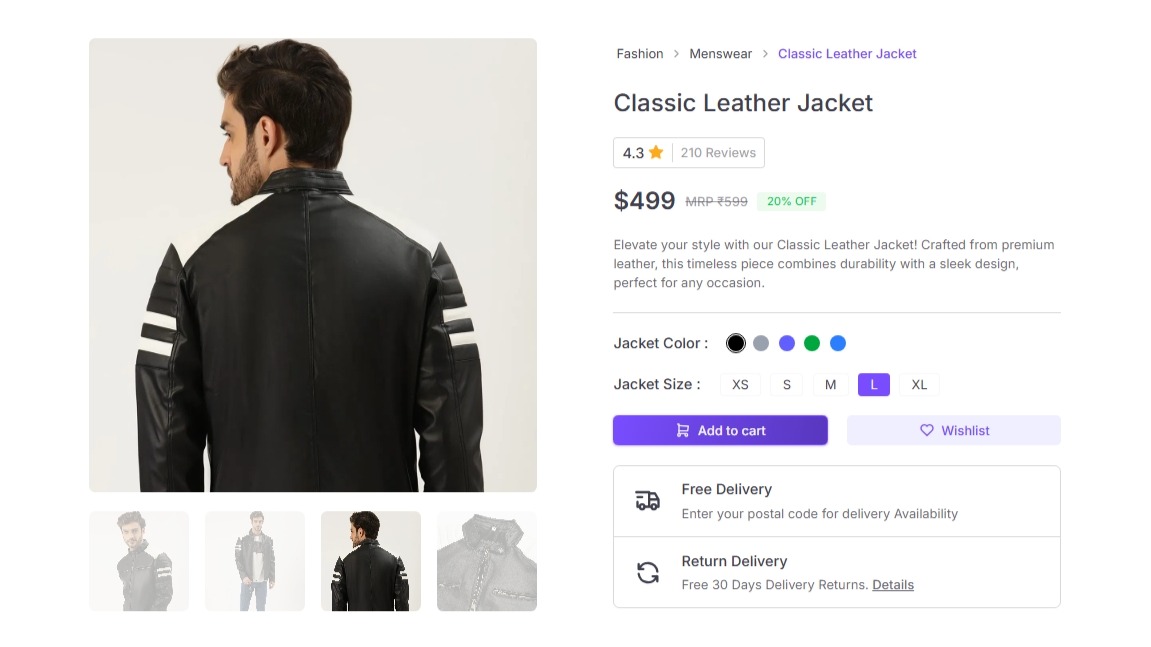The height and width of the screenshot is (647, 1151).
Task: Pick the green jacket color
Action: pos(812,343)
